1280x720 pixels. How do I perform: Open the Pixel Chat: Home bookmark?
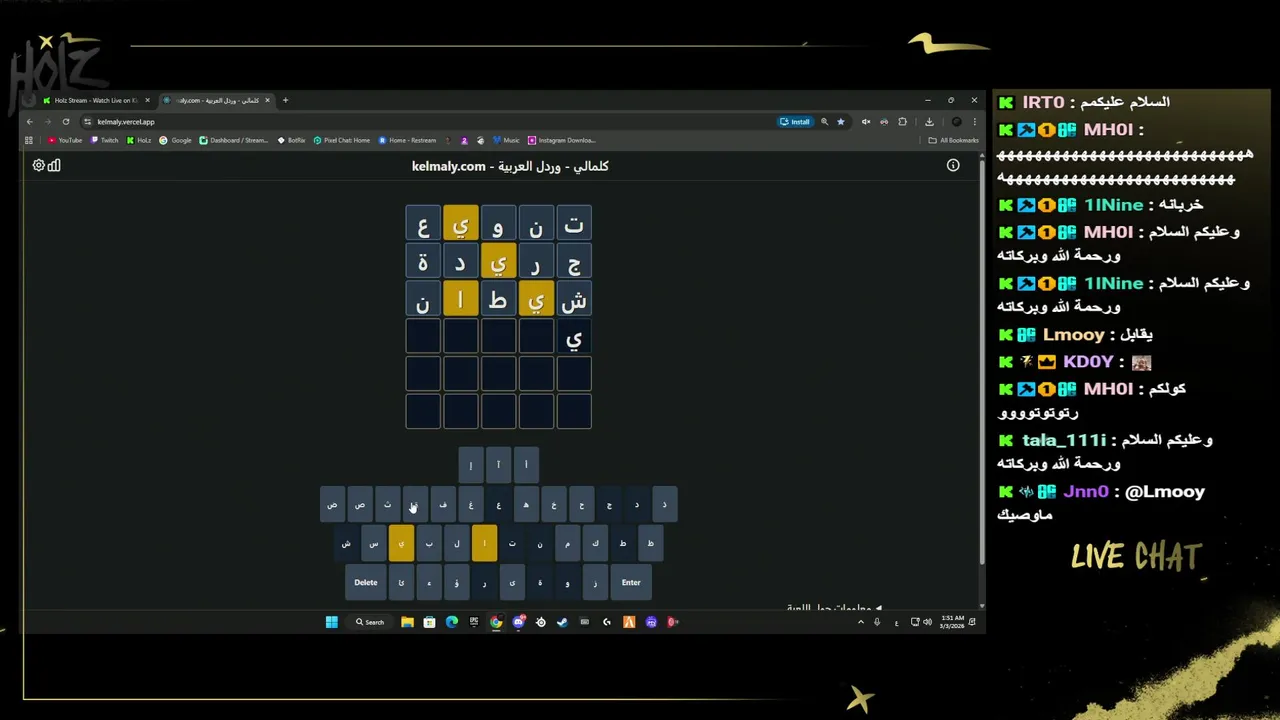coord(341,140)
